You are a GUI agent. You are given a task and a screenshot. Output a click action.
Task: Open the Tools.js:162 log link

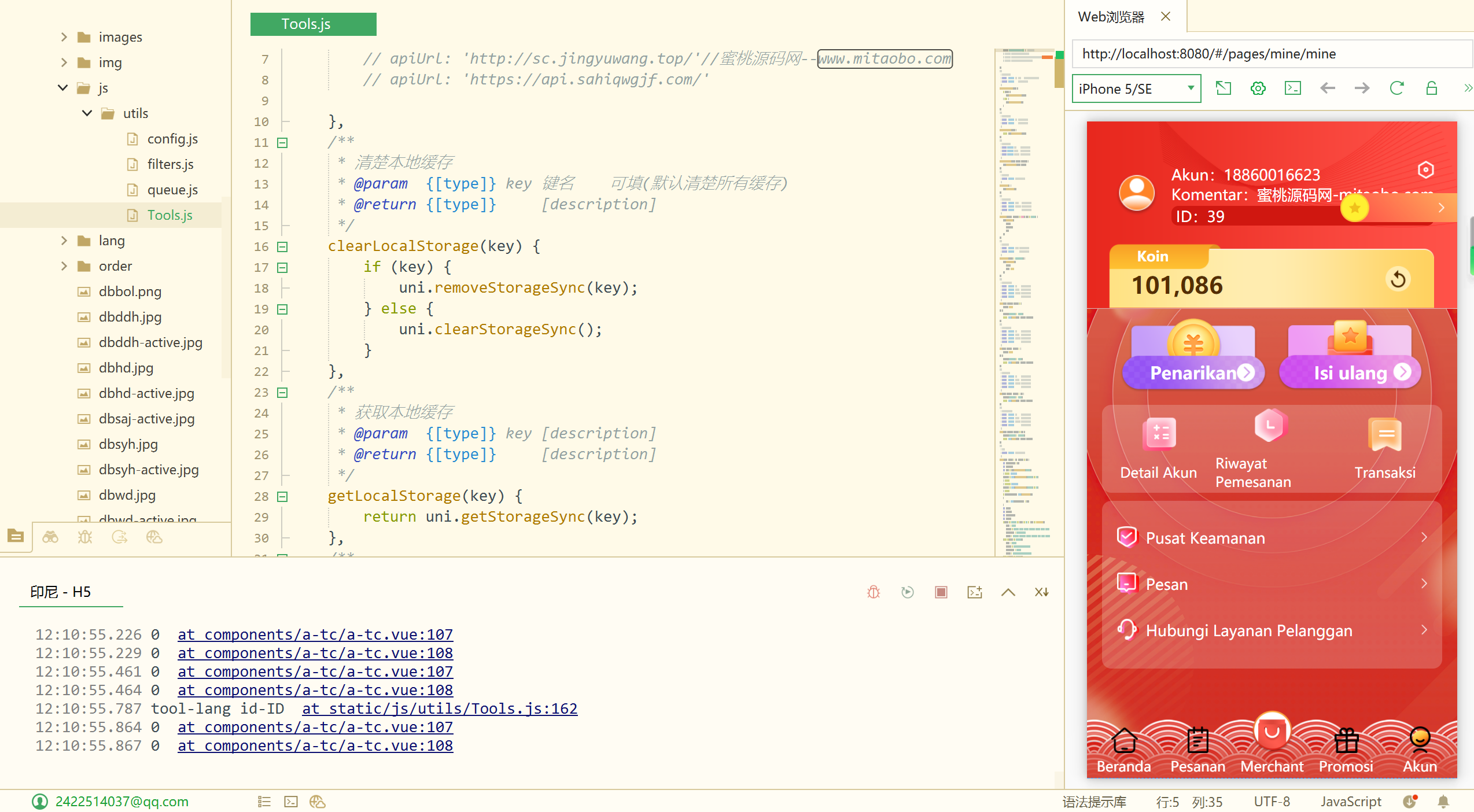click(439, 708)
